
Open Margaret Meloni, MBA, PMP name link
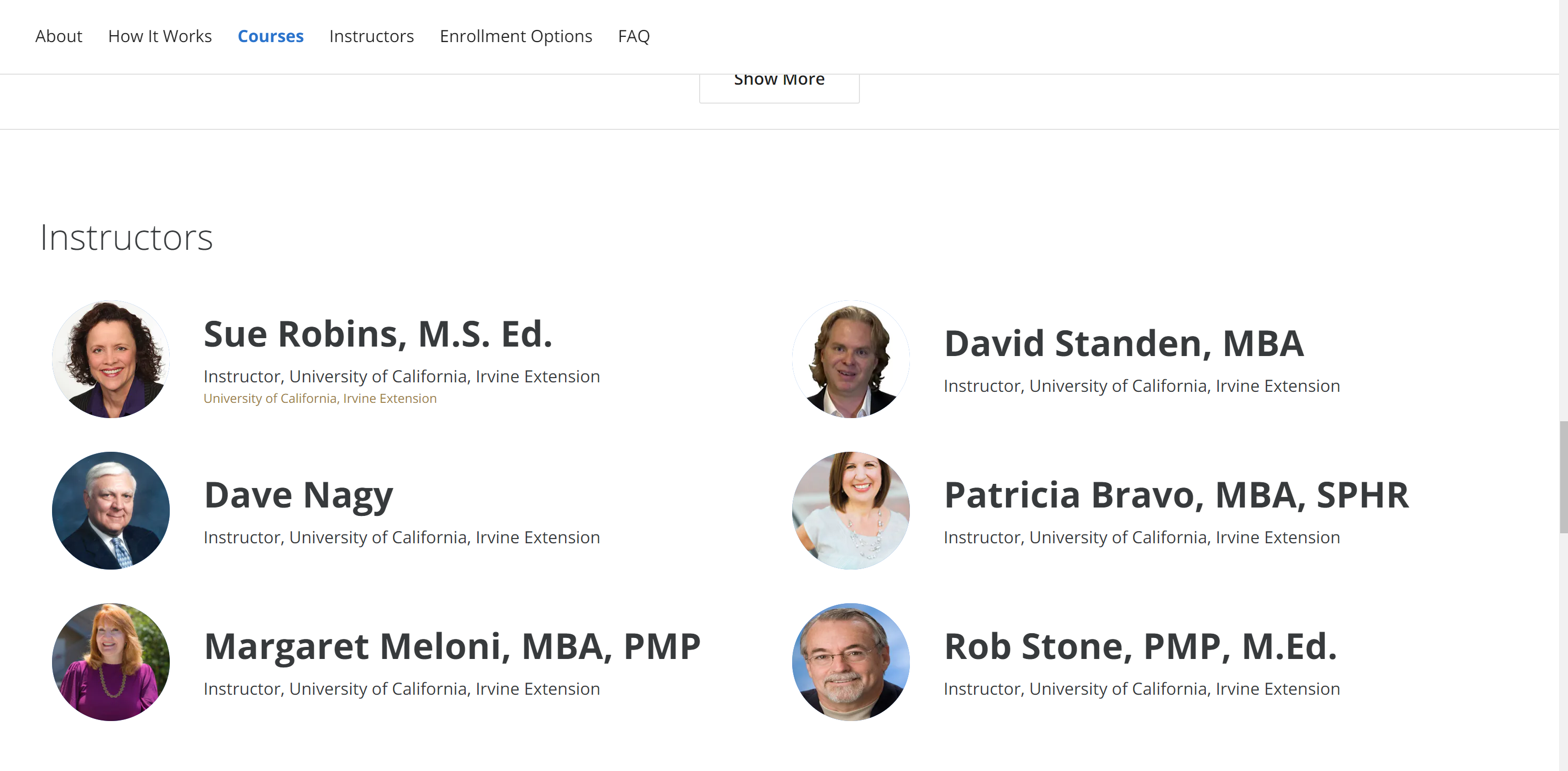click(452, 646)
